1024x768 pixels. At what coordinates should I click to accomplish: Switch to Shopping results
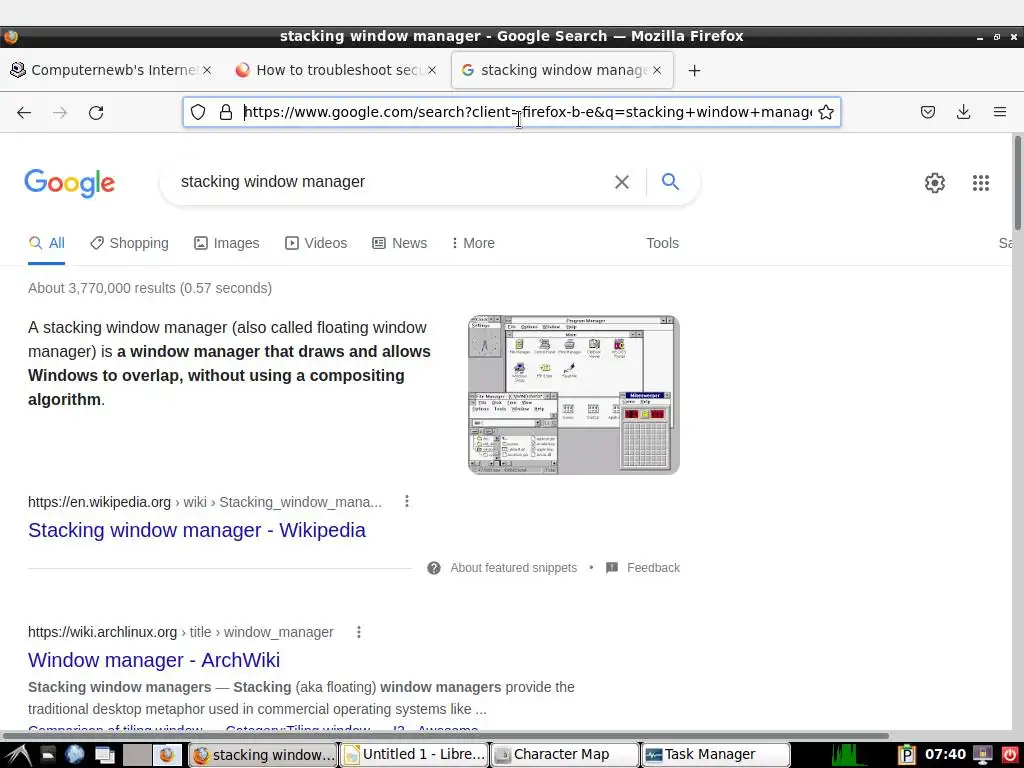(x=129, y=243)
